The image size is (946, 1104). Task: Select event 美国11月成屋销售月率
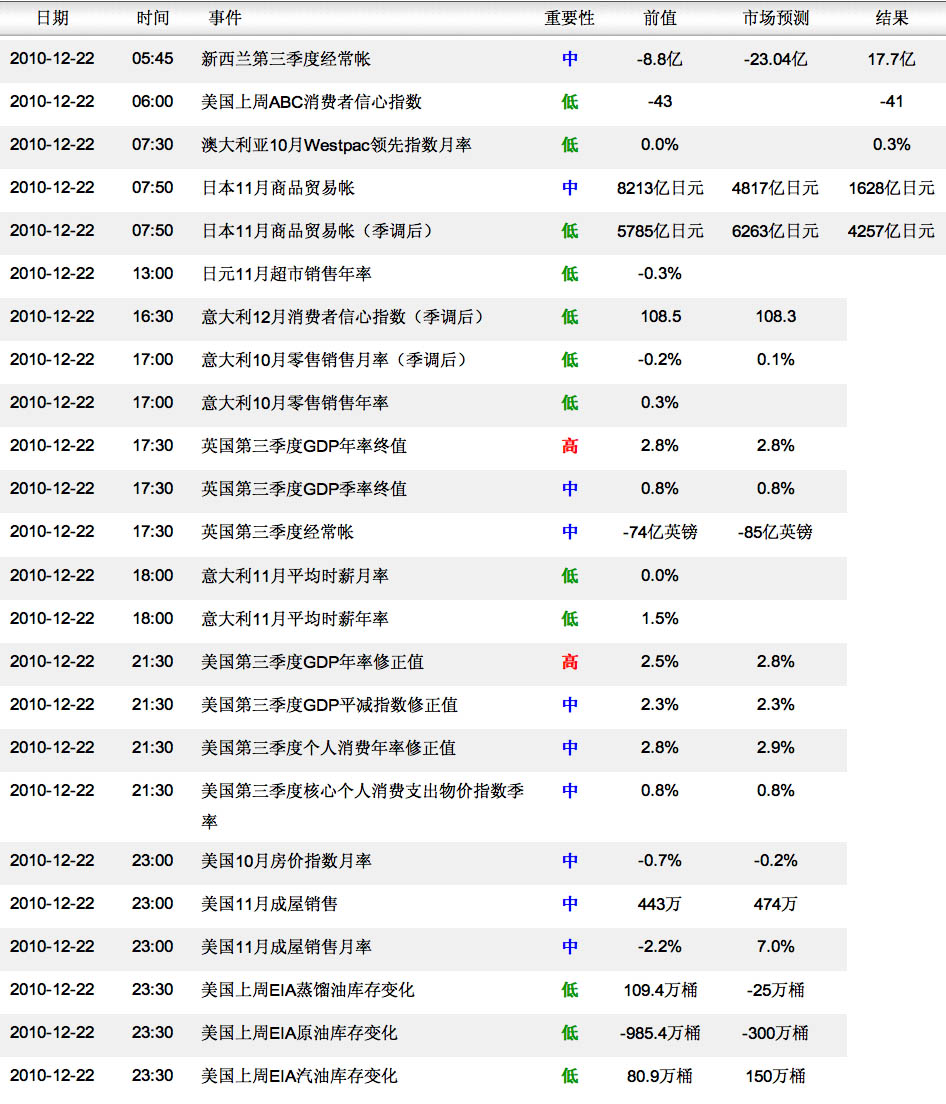pyautogui.click(x=286, y=947)
